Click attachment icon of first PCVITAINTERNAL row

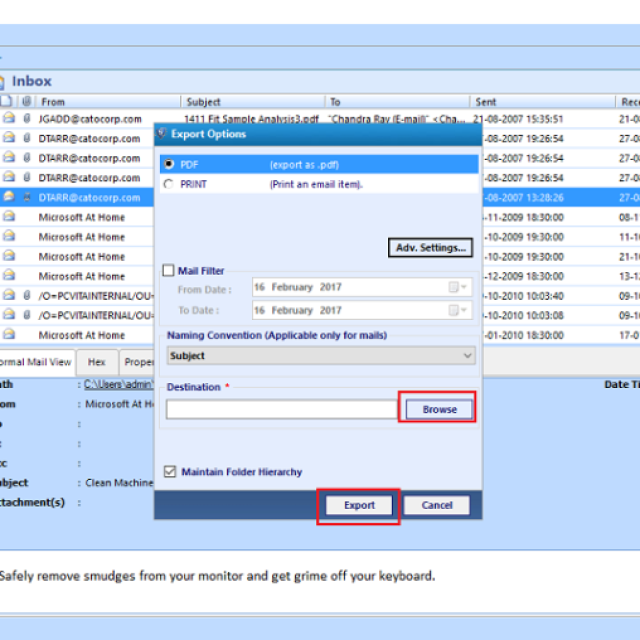pos(27,295)
